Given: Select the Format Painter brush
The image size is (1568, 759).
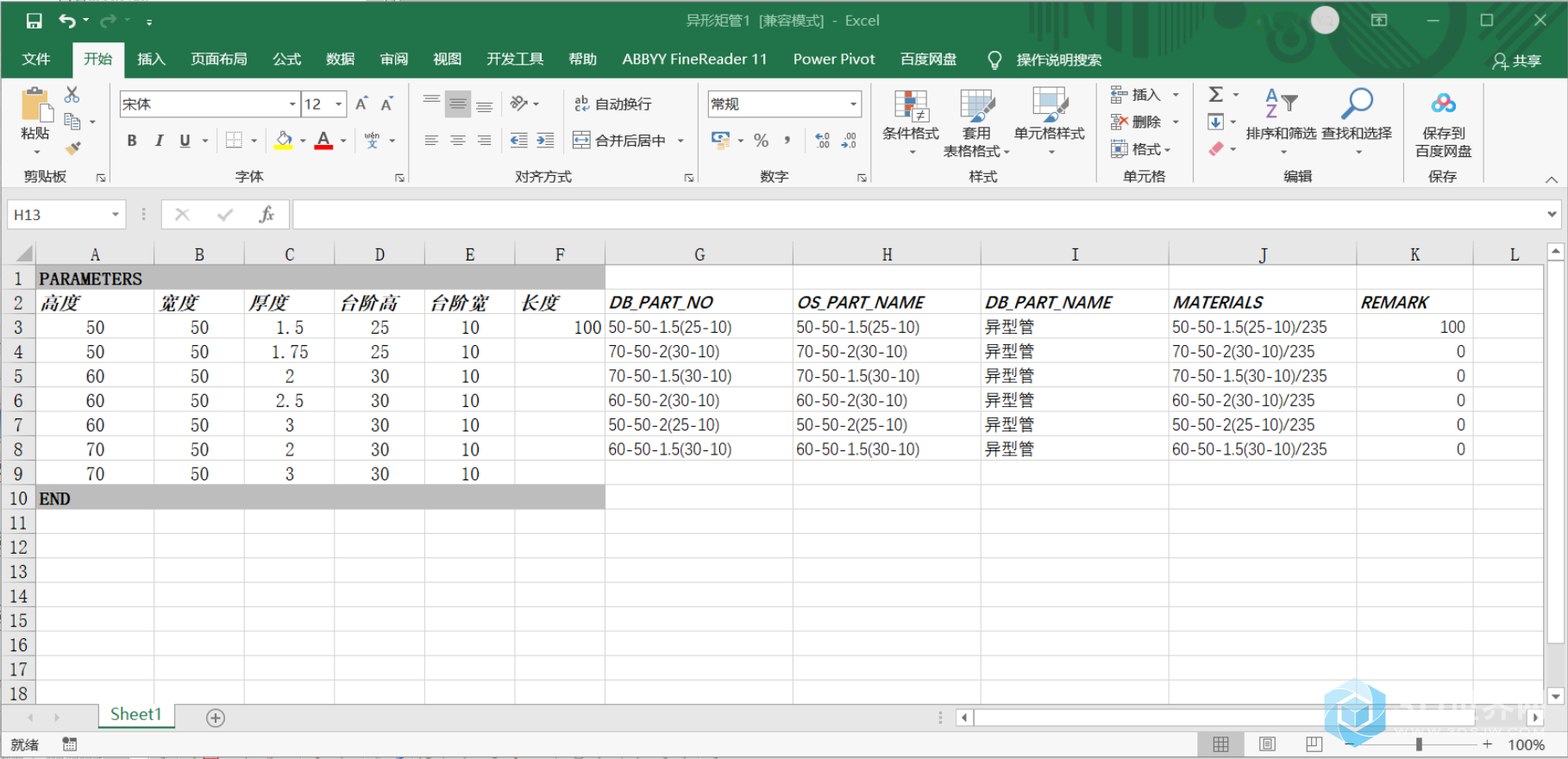Looking at the screenshot, I should click(x=72, y=148).
